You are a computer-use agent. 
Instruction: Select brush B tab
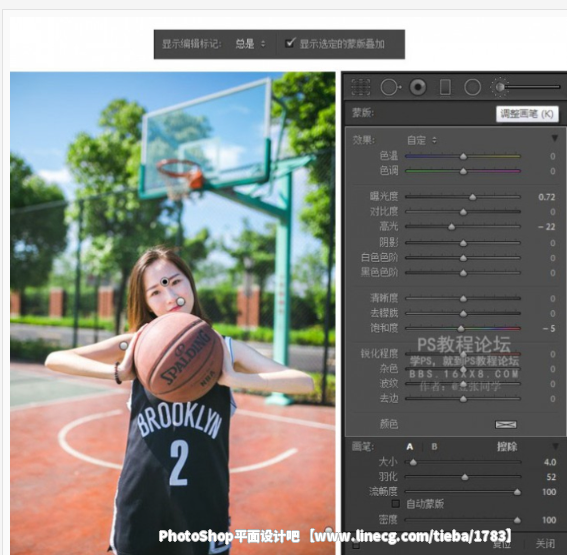pyautogui.click(x=434, y=447)
